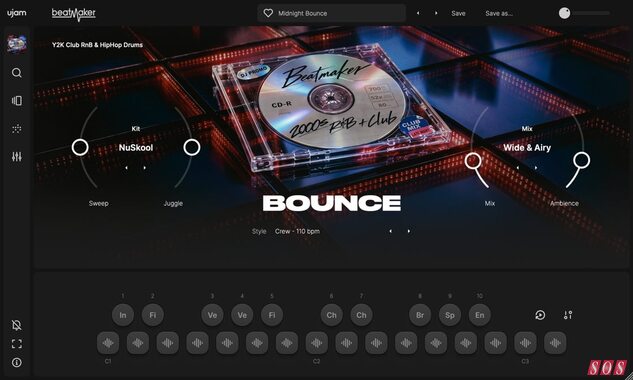Open the info icon in sidebar
The height and width of the screenshot is (380, 633).
coord(17,363)
